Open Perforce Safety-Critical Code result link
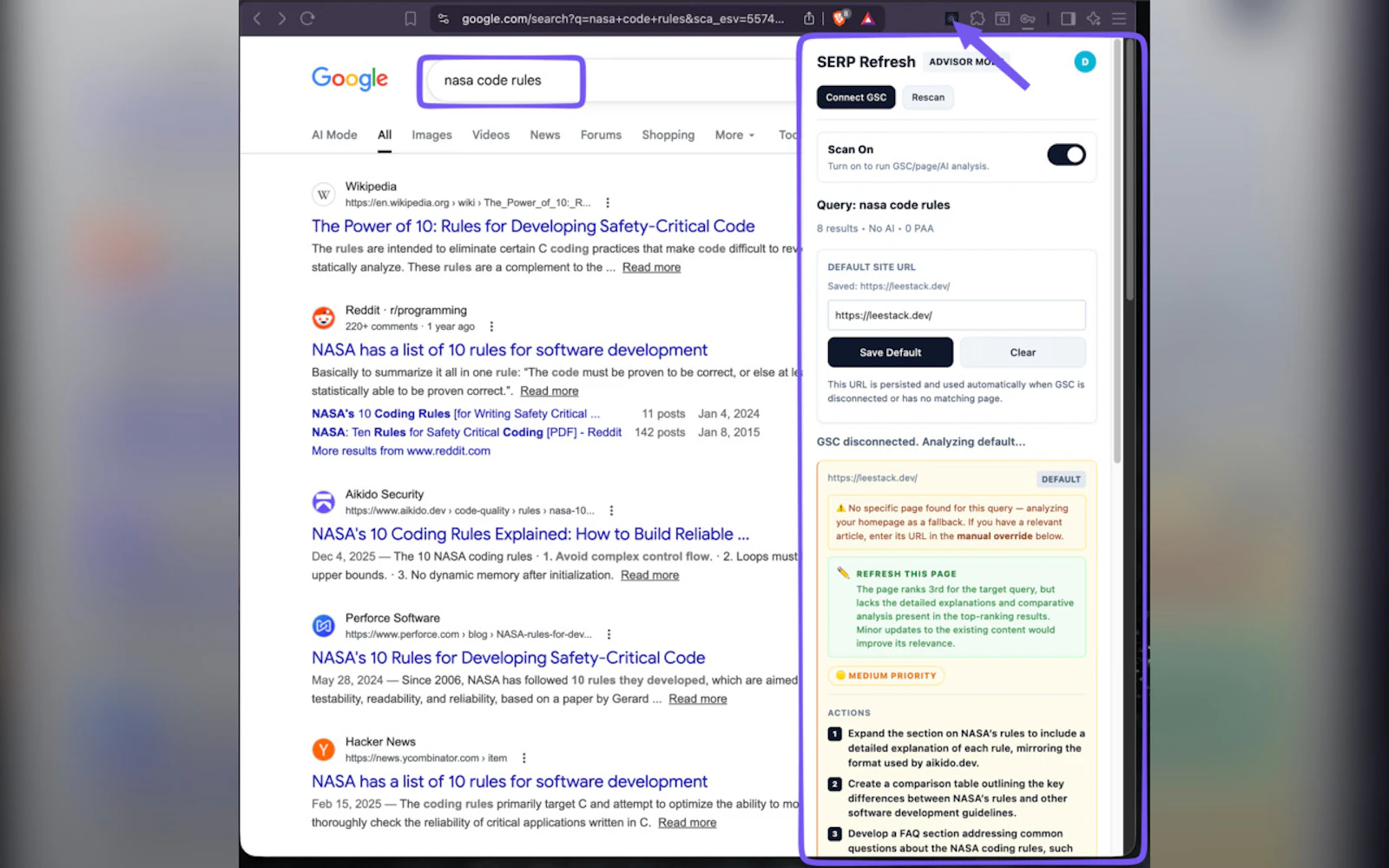 coord(509,658)
